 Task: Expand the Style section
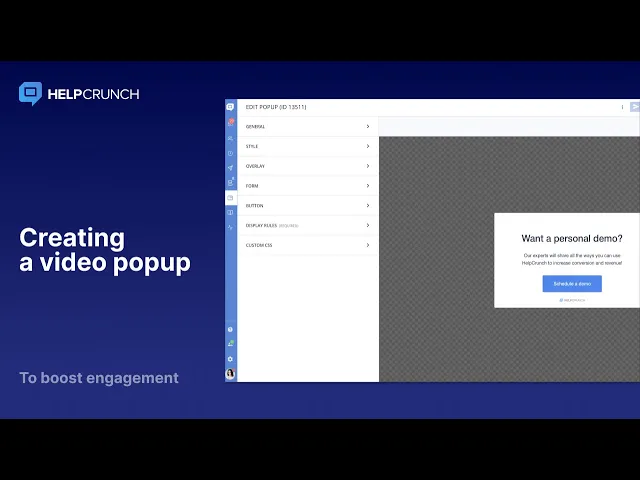click(308, 146)
